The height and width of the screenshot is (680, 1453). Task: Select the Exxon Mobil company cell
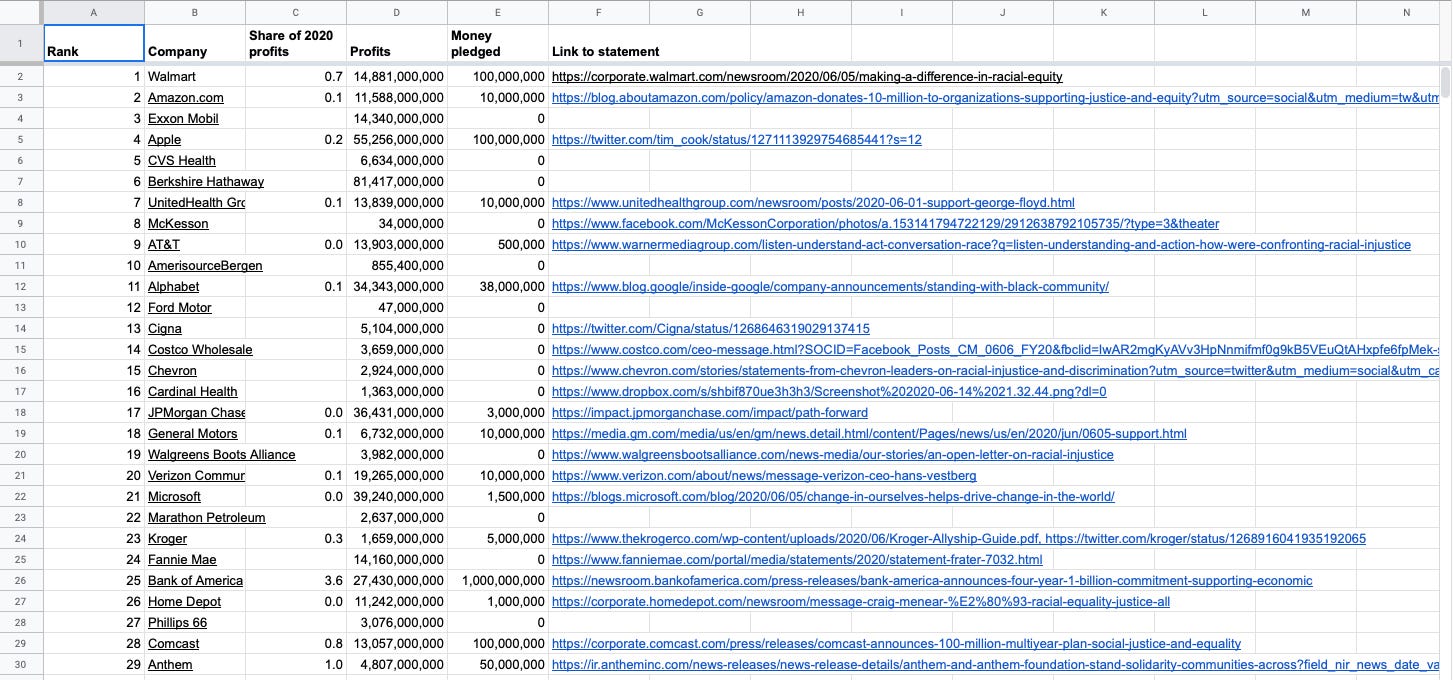[x=195, y=119]
